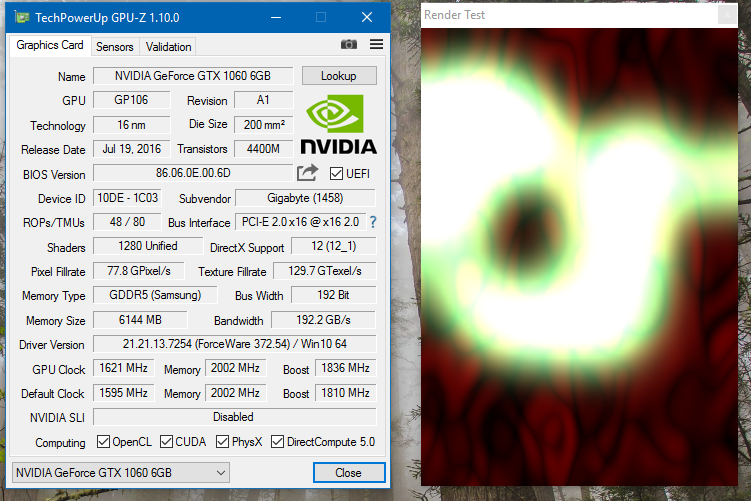Open the GPU-Z hamburger menu
751x501 pixels.
click(376, 45)
